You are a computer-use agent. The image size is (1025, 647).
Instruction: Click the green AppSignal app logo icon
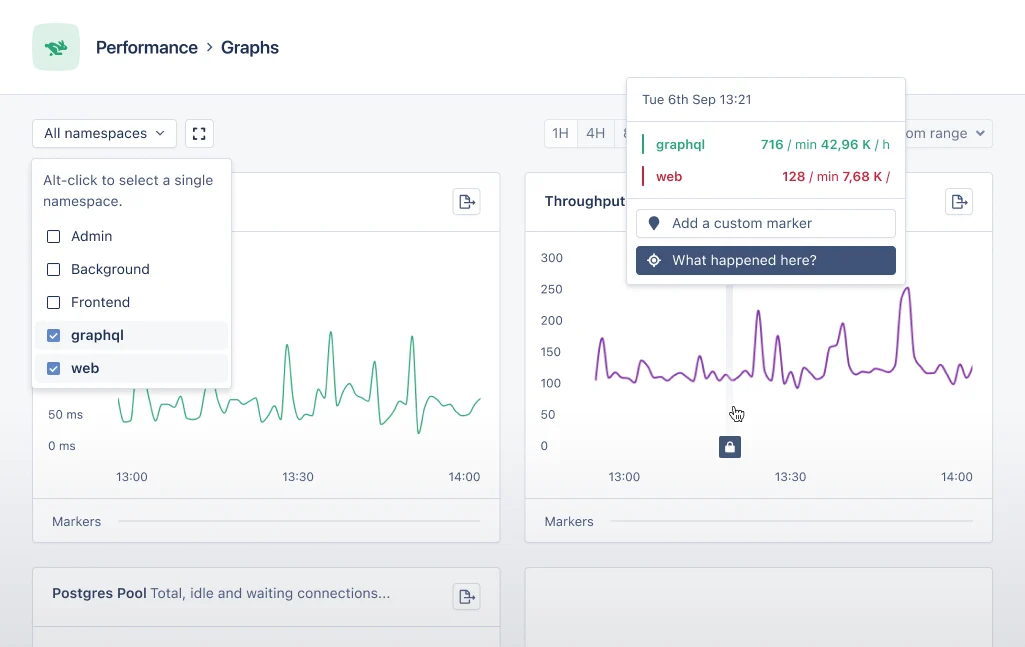click(x=56, y=47)
